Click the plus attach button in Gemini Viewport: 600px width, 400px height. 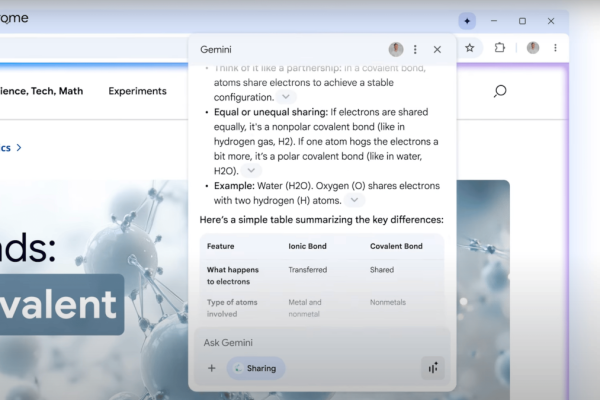tap(212, 368)
